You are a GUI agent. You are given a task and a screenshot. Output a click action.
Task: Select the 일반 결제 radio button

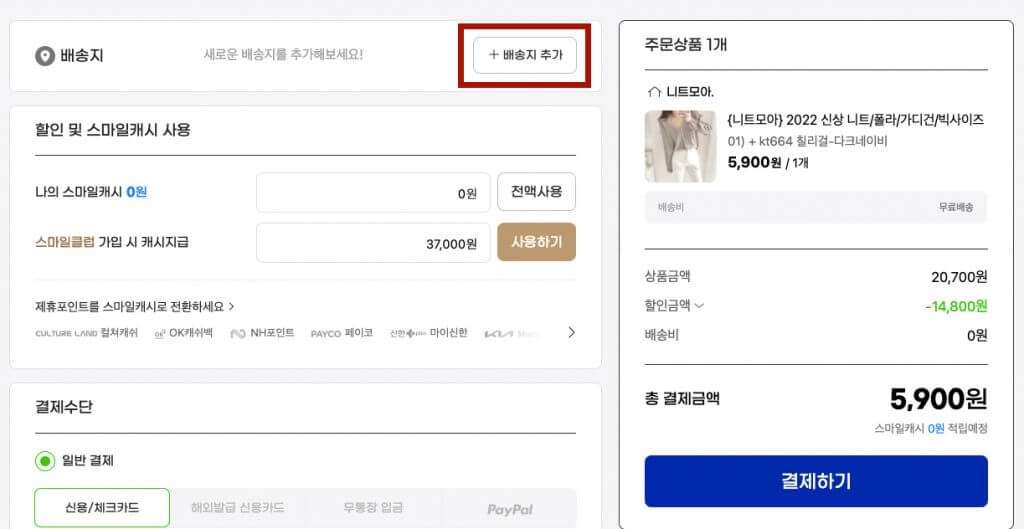point(45,461)
